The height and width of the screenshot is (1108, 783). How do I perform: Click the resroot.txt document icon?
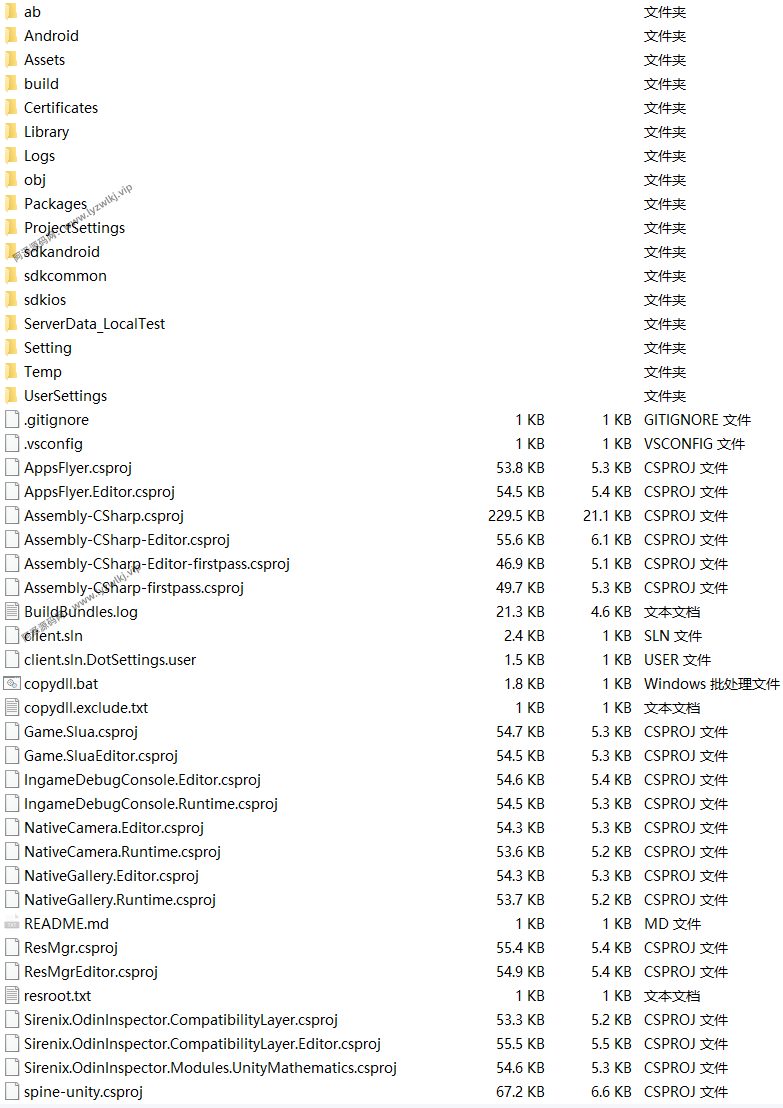(12, 996)
